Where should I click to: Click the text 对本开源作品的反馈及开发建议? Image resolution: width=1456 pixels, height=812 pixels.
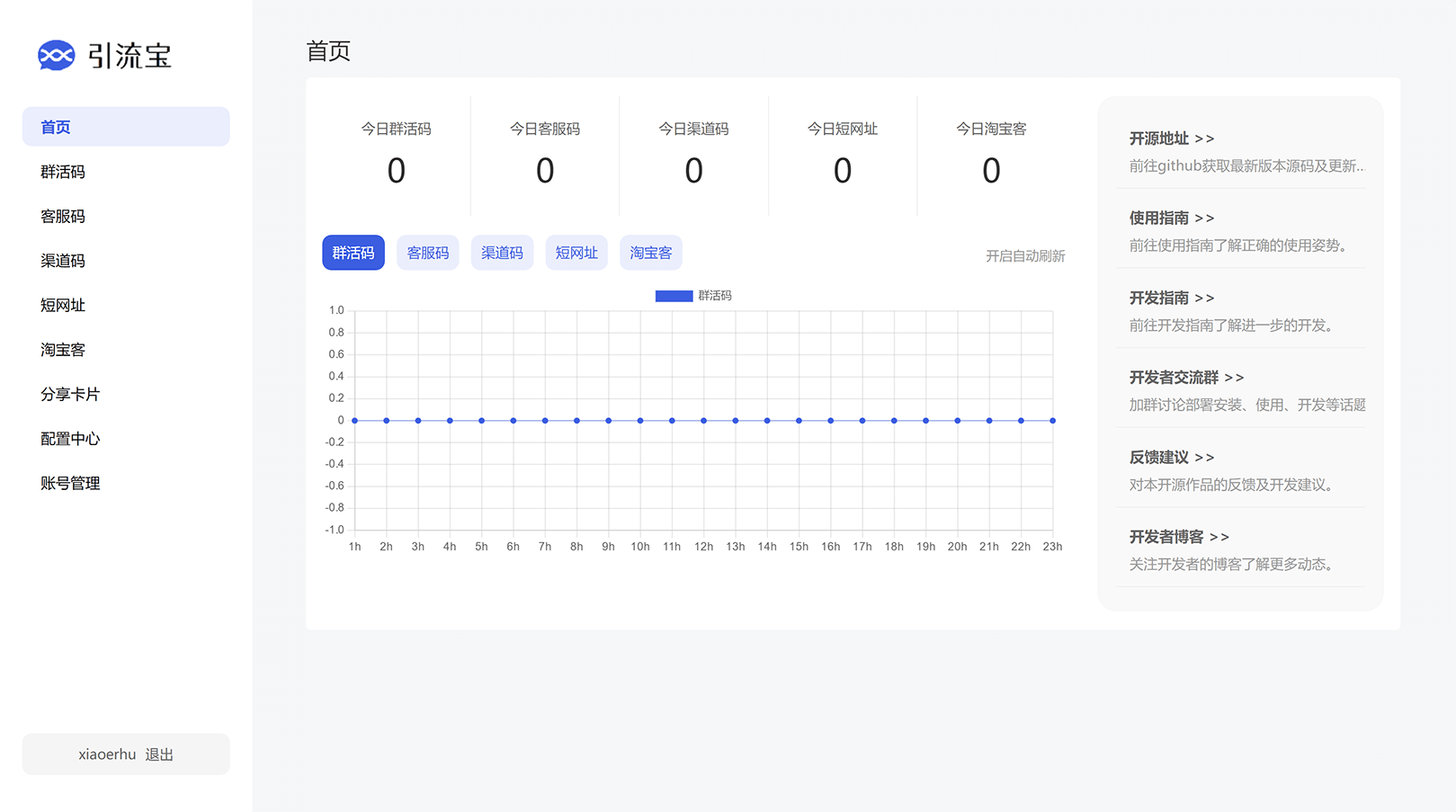click(1232, 485)
